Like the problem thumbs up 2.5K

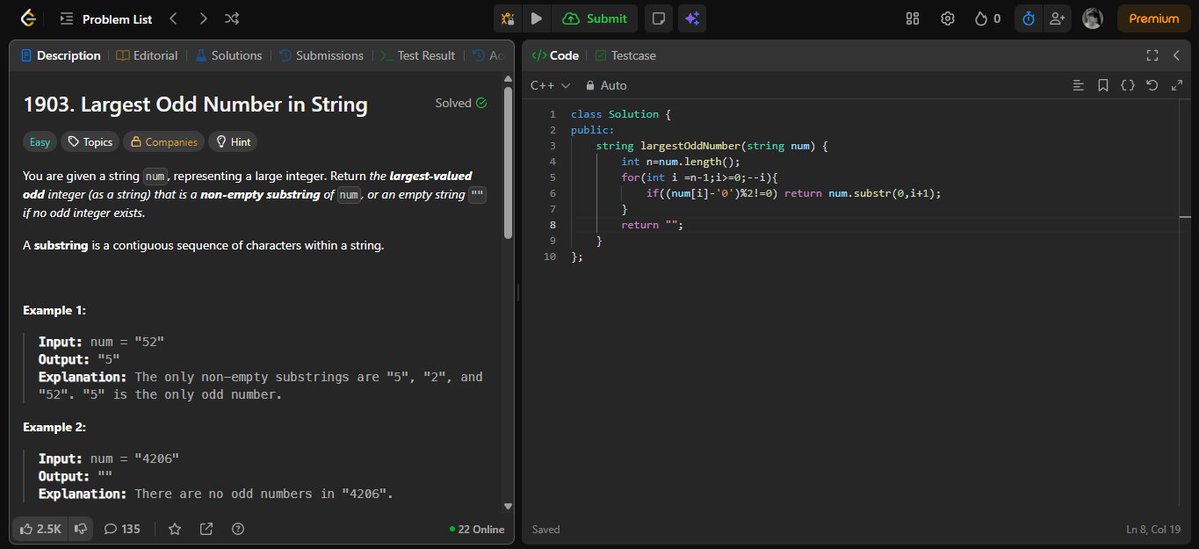coord(41,529)
